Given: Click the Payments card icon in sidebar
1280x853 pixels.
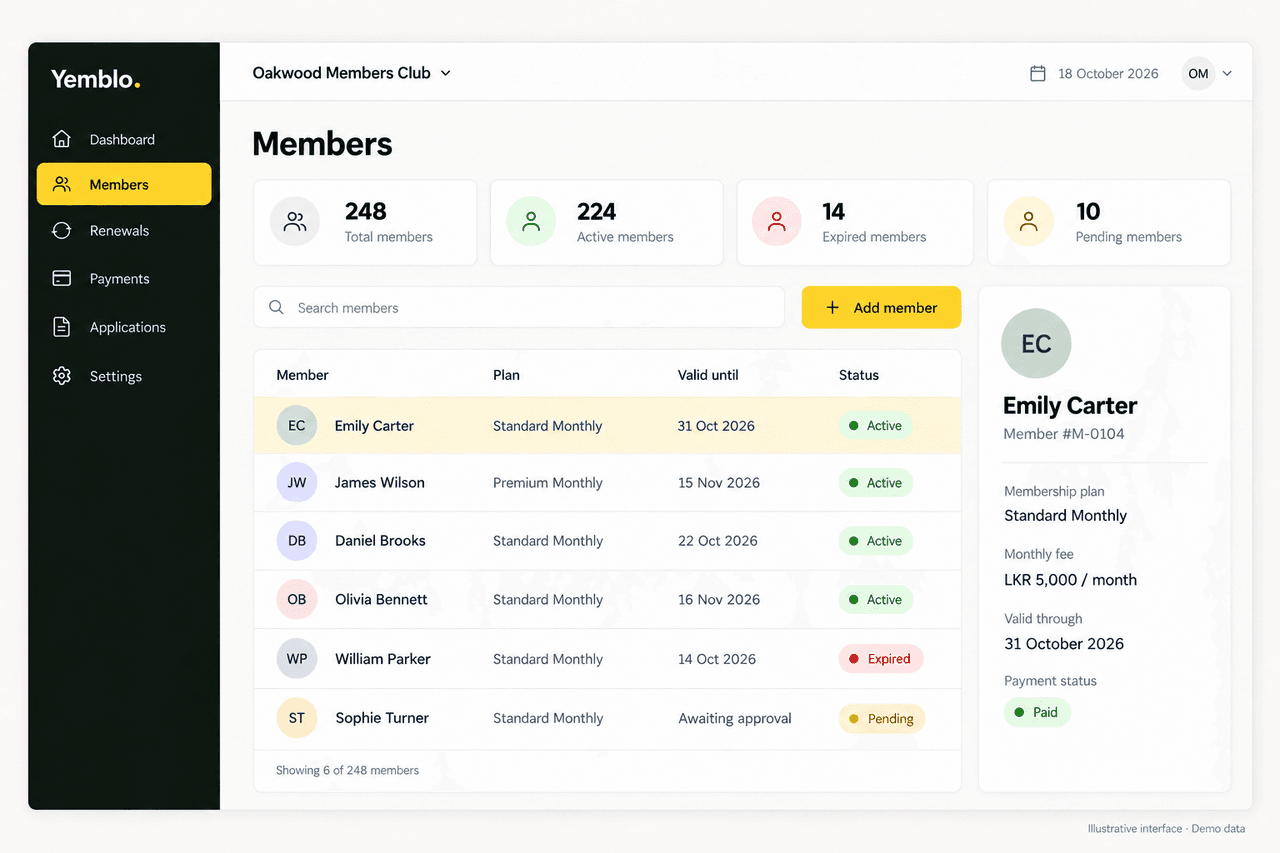Looking at the screenshot, I should click(x=62, y=278).
